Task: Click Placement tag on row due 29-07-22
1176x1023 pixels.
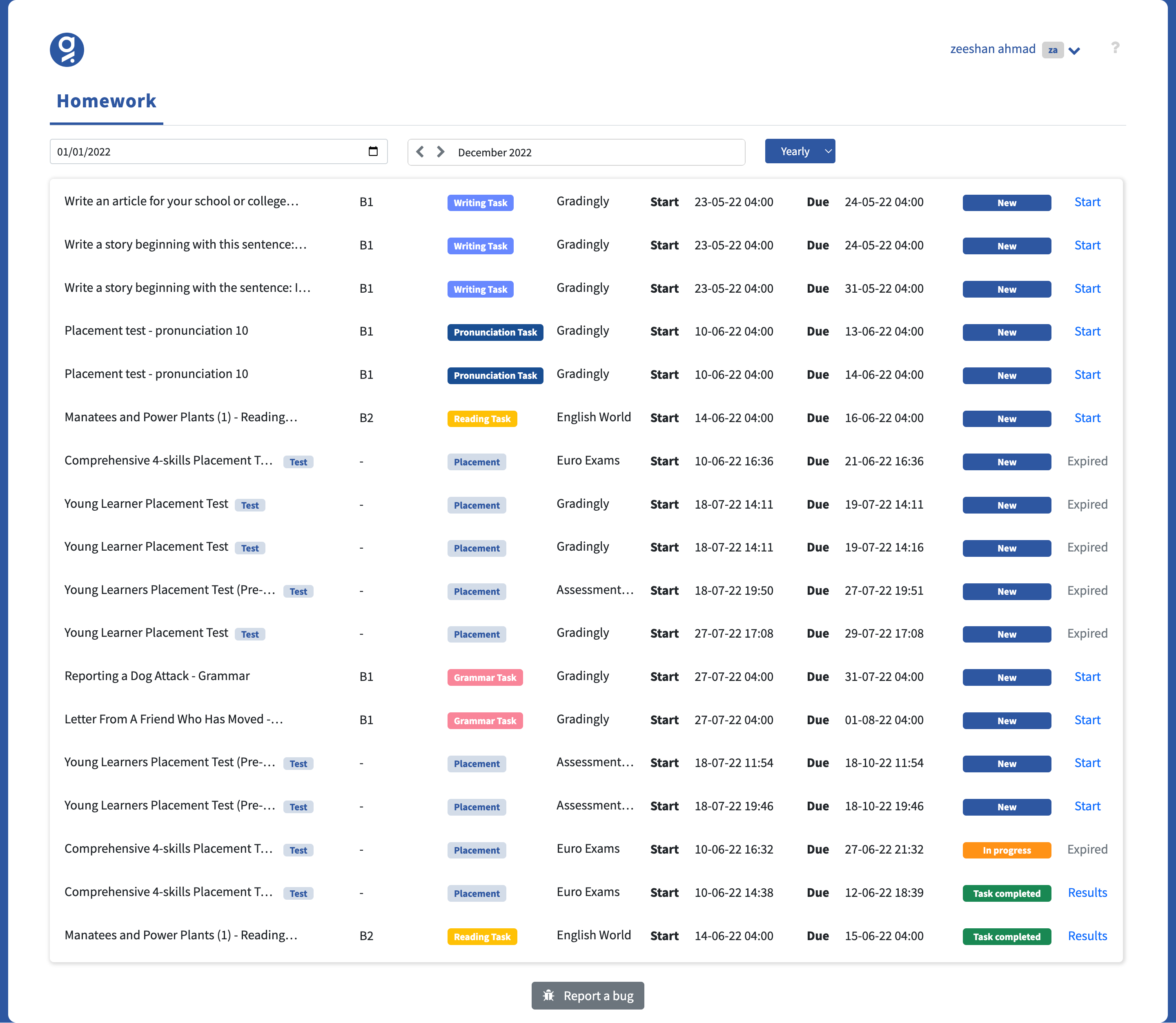Action: pyautogui.click(x=477, y=634)
